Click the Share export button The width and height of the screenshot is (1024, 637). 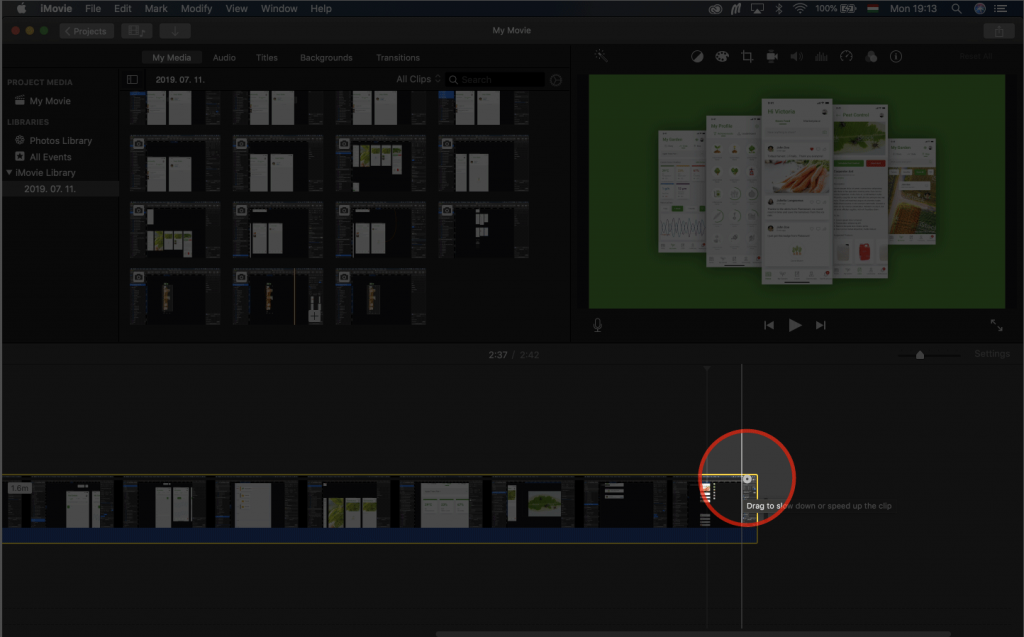point(999,31)
